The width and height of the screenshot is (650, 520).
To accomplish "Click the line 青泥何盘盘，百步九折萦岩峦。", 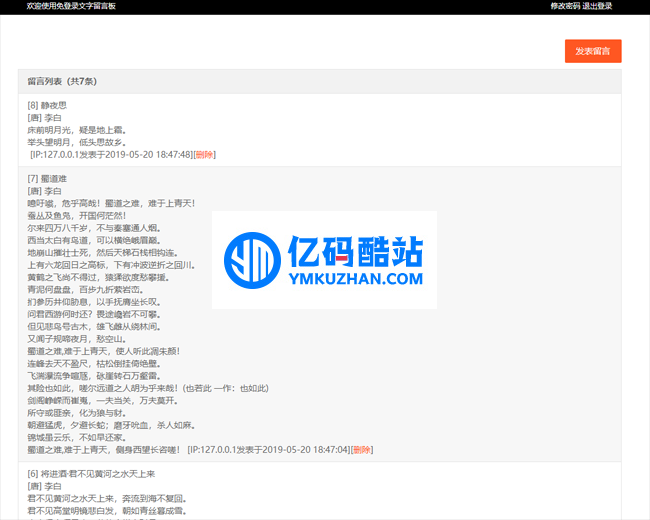I will [85, 289].
